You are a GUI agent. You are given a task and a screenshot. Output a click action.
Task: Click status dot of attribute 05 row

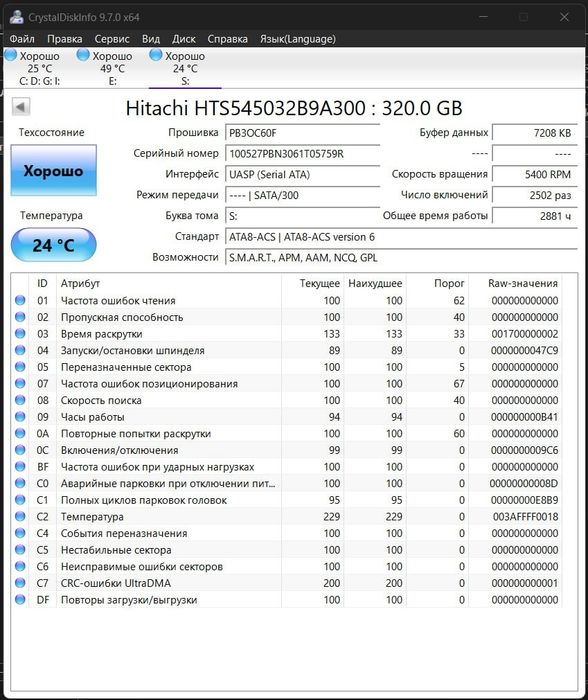[20, 367]
